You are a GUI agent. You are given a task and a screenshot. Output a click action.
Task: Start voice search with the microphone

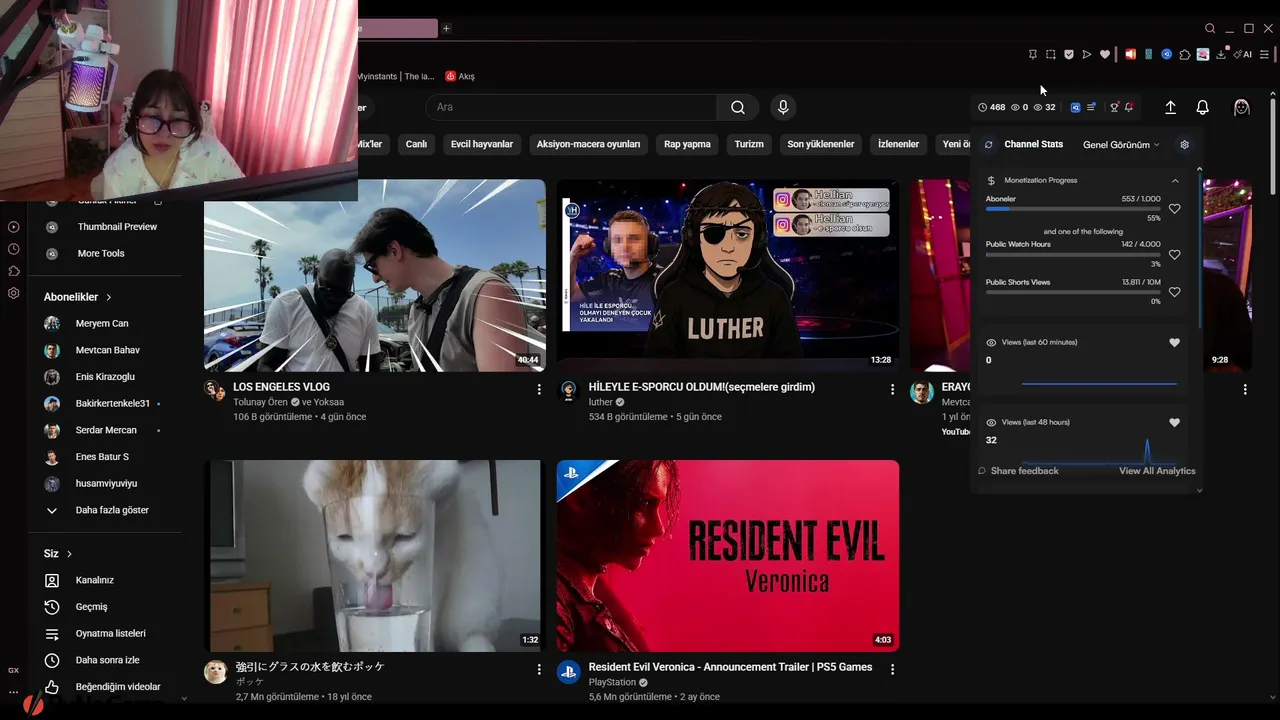point(783,108)
